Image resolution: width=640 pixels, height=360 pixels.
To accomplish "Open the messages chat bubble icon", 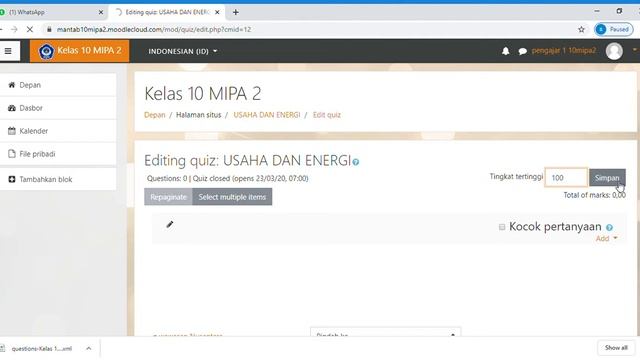I will coord(522,51).
